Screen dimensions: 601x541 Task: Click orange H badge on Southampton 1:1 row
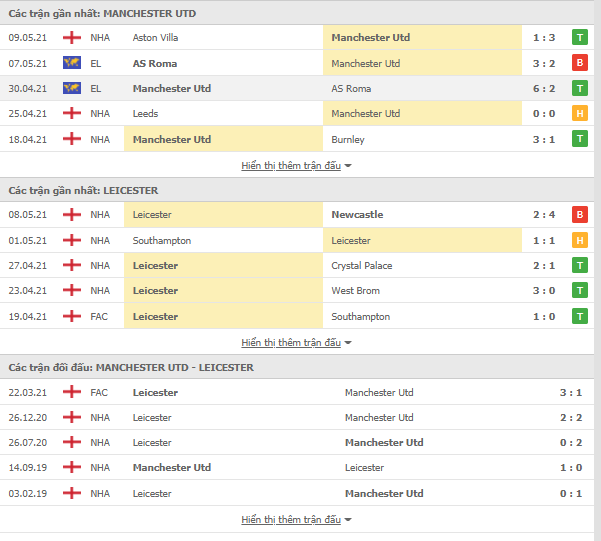point(580,240)
